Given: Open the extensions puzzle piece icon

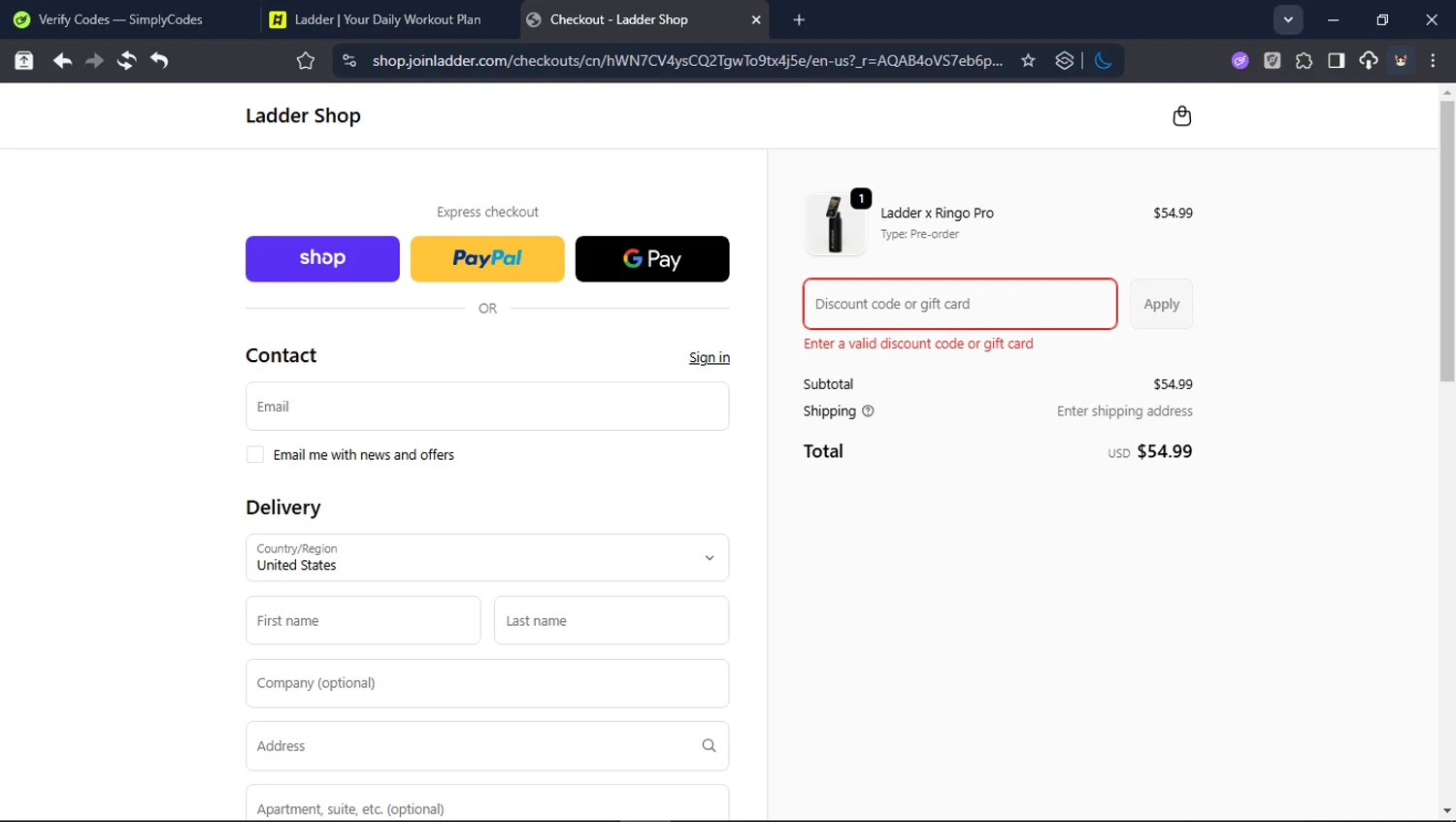Looking at the screenshot, I should (1304, 61).
